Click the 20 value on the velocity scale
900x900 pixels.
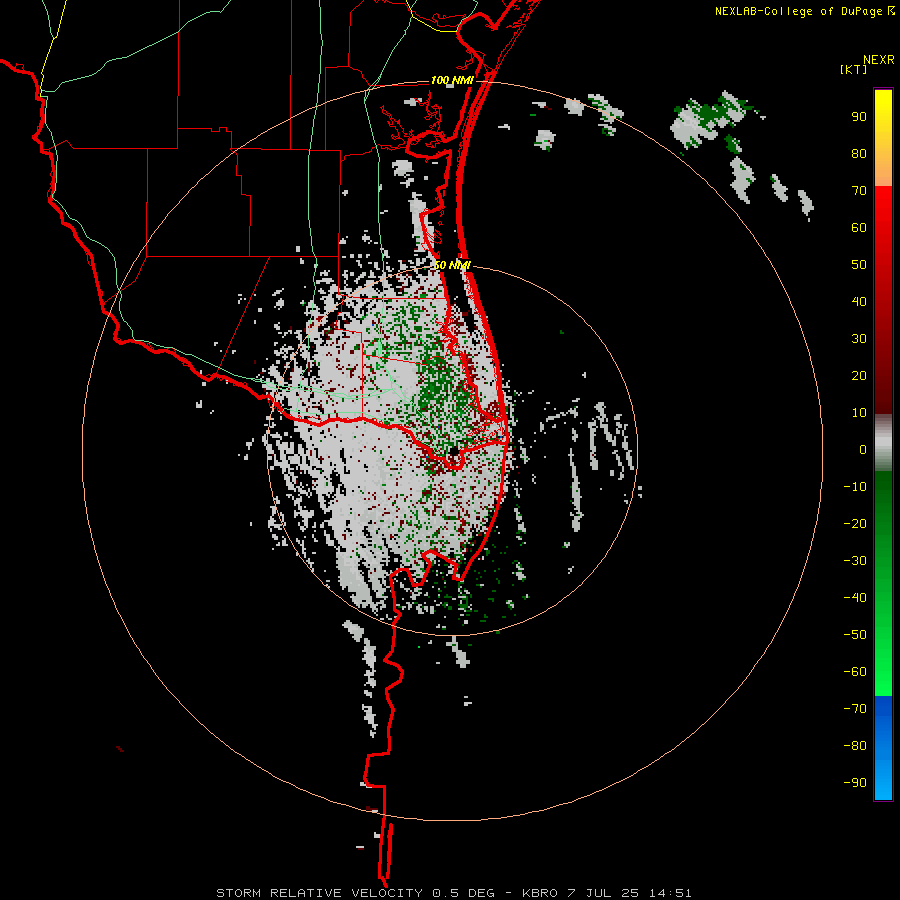click(x=859, y=376)
